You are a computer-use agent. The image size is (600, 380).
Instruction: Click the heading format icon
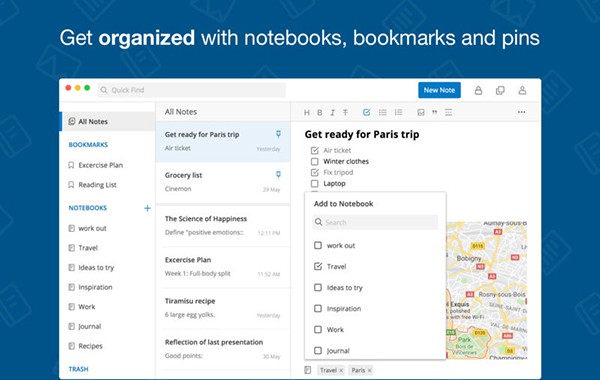pyautogui.click(x=307, y=113)
